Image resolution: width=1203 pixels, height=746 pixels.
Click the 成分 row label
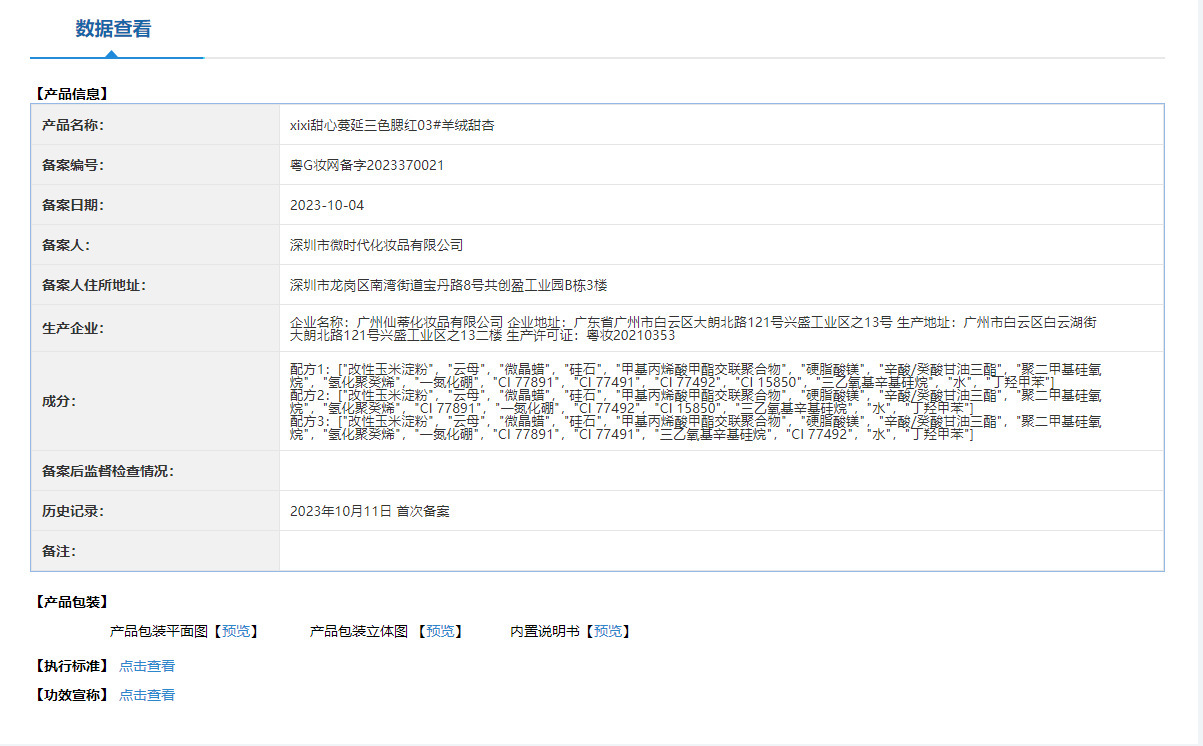(x=59, y=401)
